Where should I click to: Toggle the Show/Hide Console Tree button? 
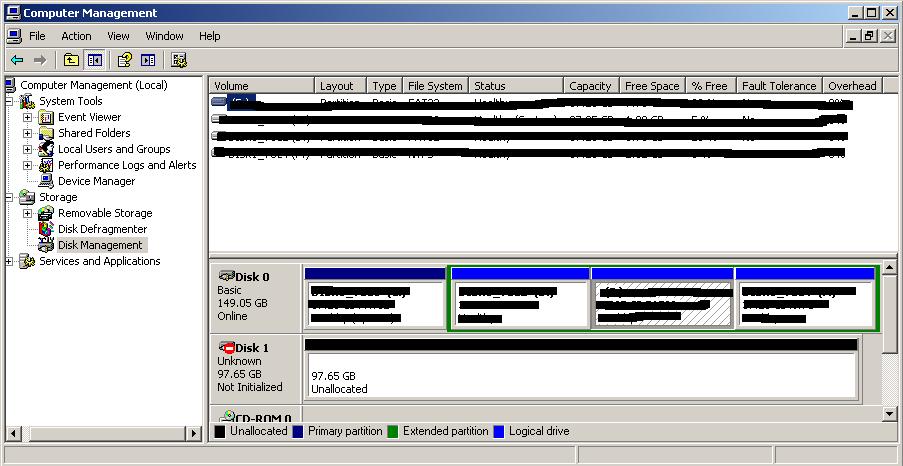click(x=94, y=60)
